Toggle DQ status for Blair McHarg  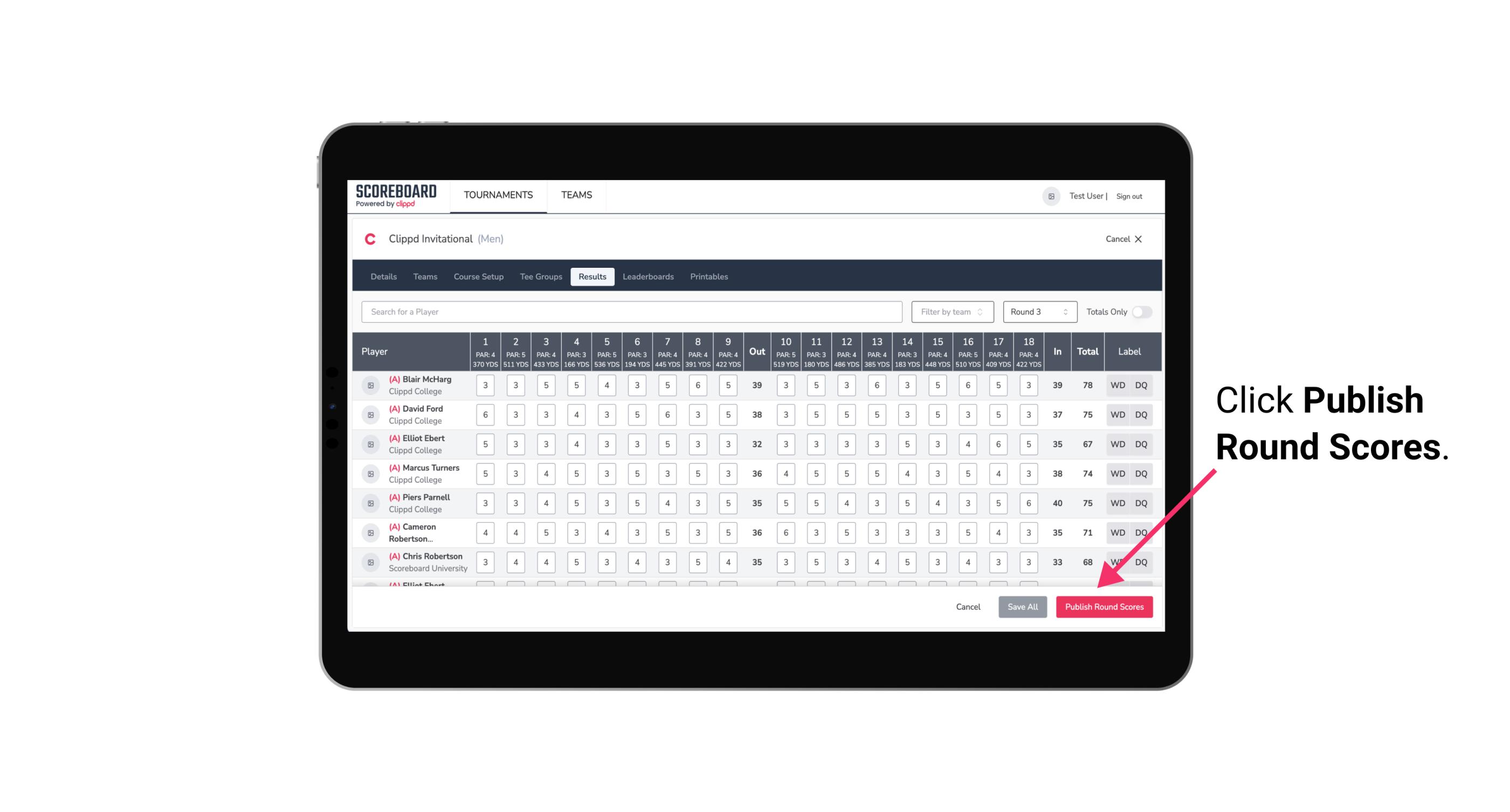(x=1141, y=384)
